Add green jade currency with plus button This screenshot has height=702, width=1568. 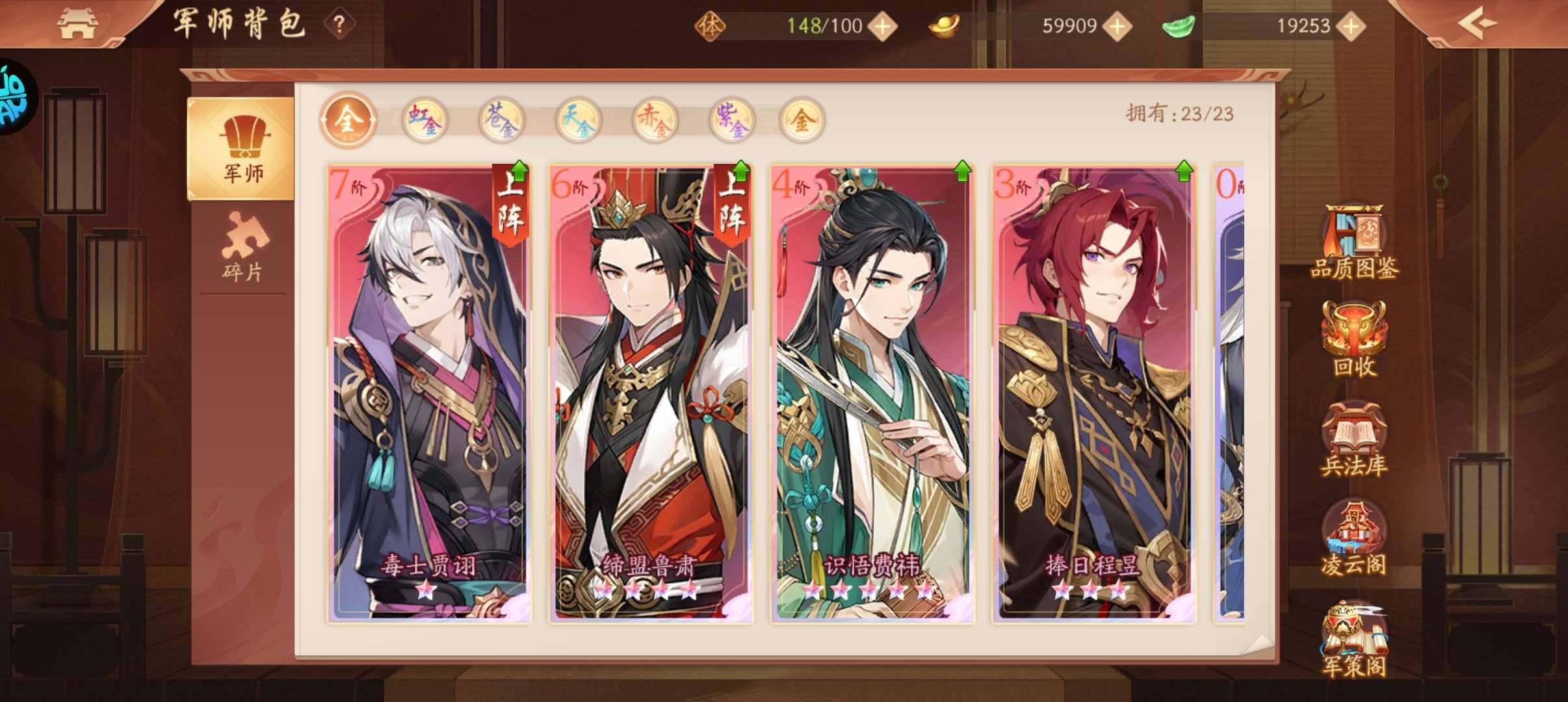[1351, 26]
